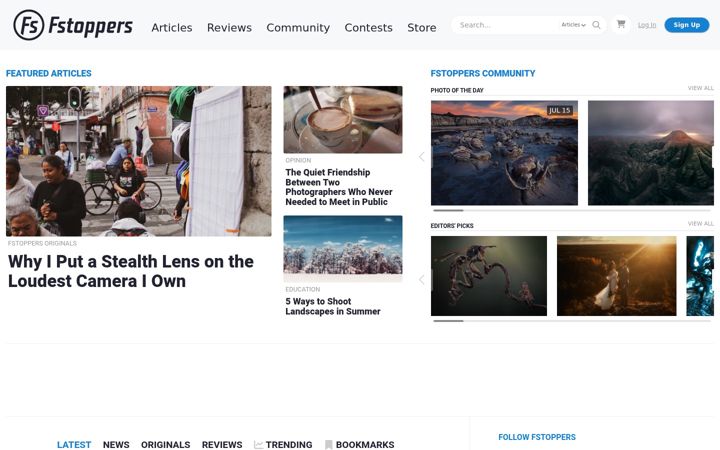
Task: Click the Fstoppers Community heading
Action: (483, 73)
